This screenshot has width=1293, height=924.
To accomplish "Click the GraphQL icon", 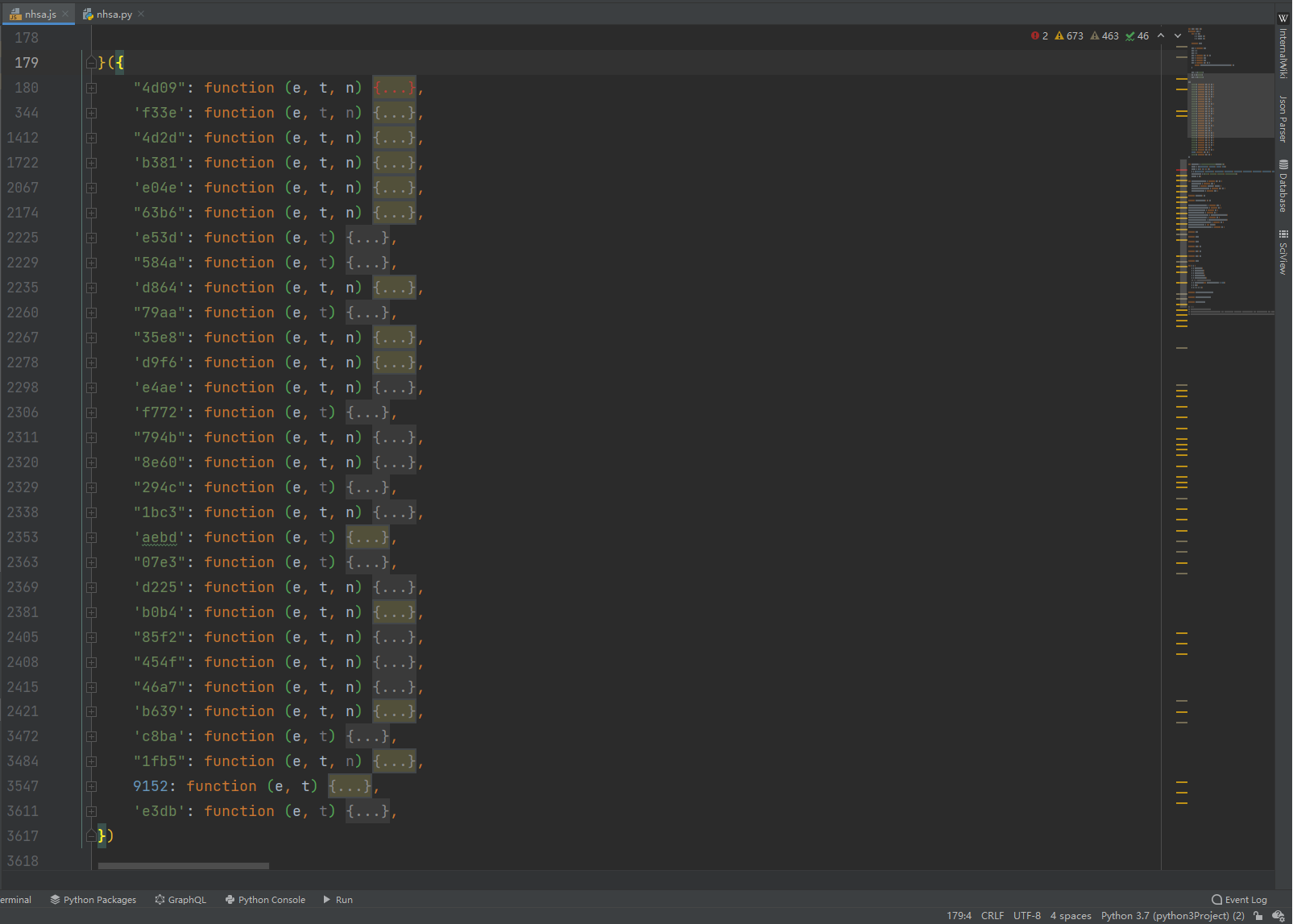I will pos(160,900).
